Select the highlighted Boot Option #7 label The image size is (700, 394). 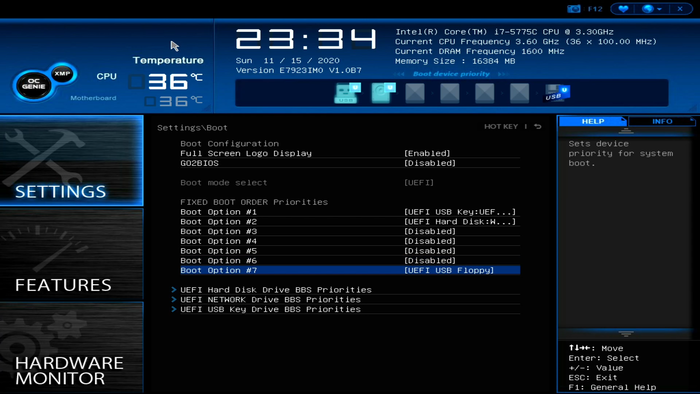point(219,270)
